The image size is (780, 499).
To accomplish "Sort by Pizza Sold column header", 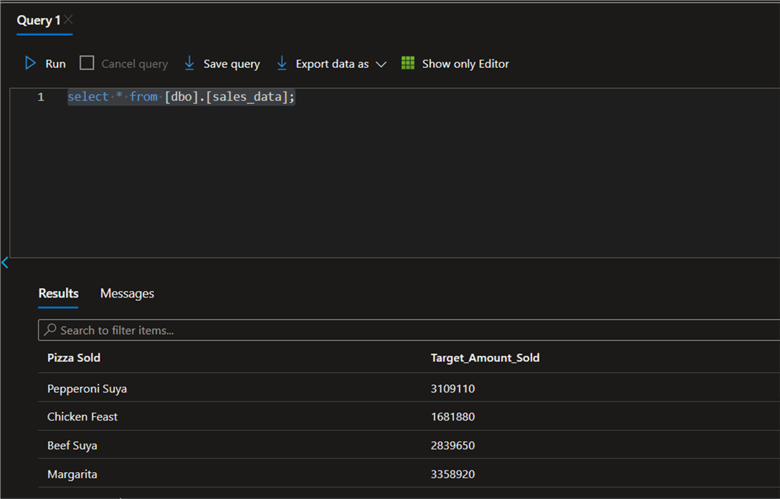I will (x=74, y=358).
